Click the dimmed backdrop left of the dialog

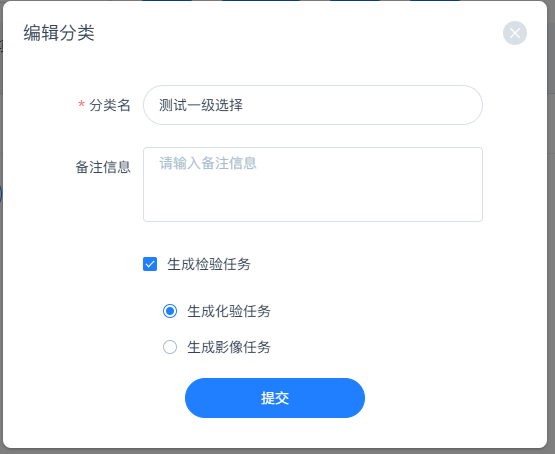click(x=1, y=248)
